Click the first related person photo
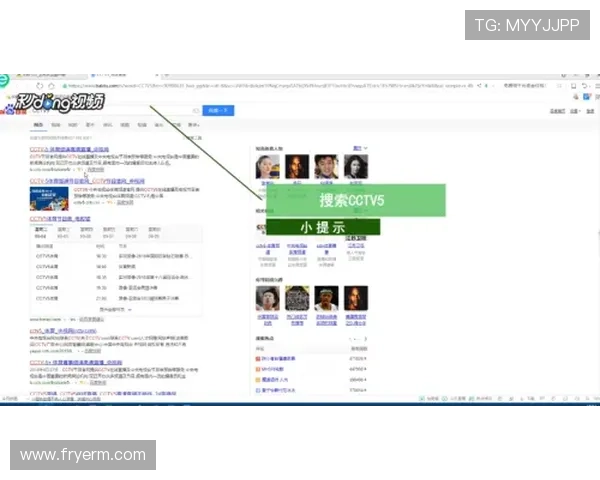600x480 pixels. pyautogui.click(x=267, y=166)
